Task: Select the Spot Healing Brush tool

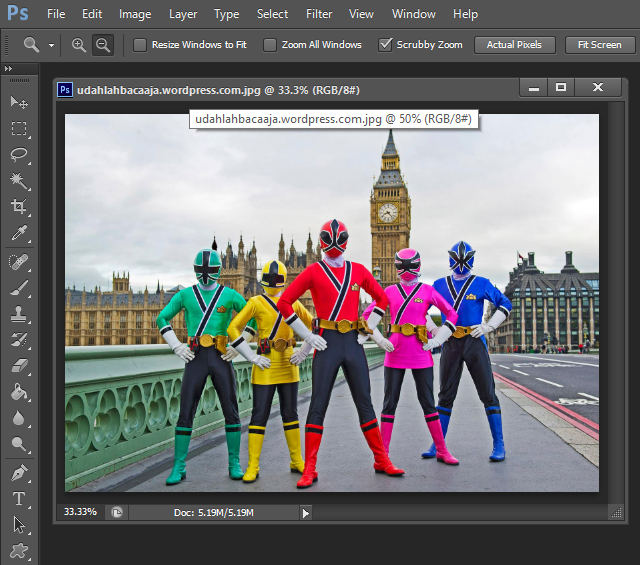Action: pos(19,262)
